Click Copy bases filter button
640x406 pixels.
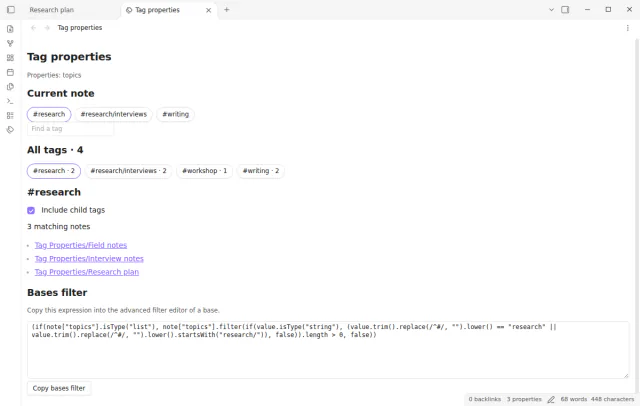[x=59, y=388]
